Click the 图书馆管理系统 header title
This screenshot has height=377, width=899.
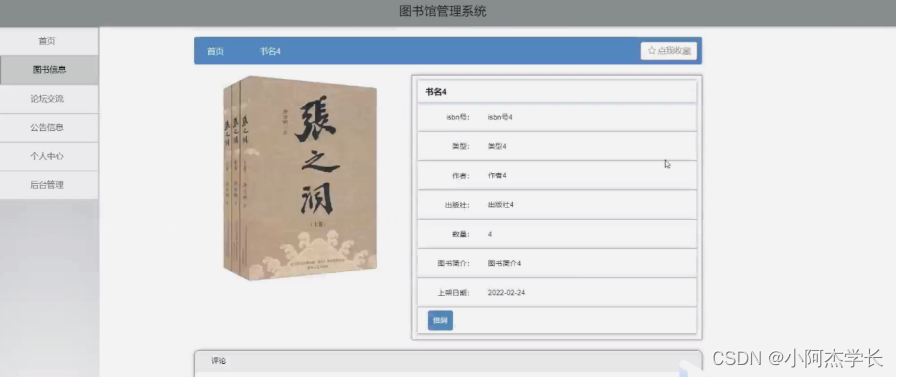(443, 11)
